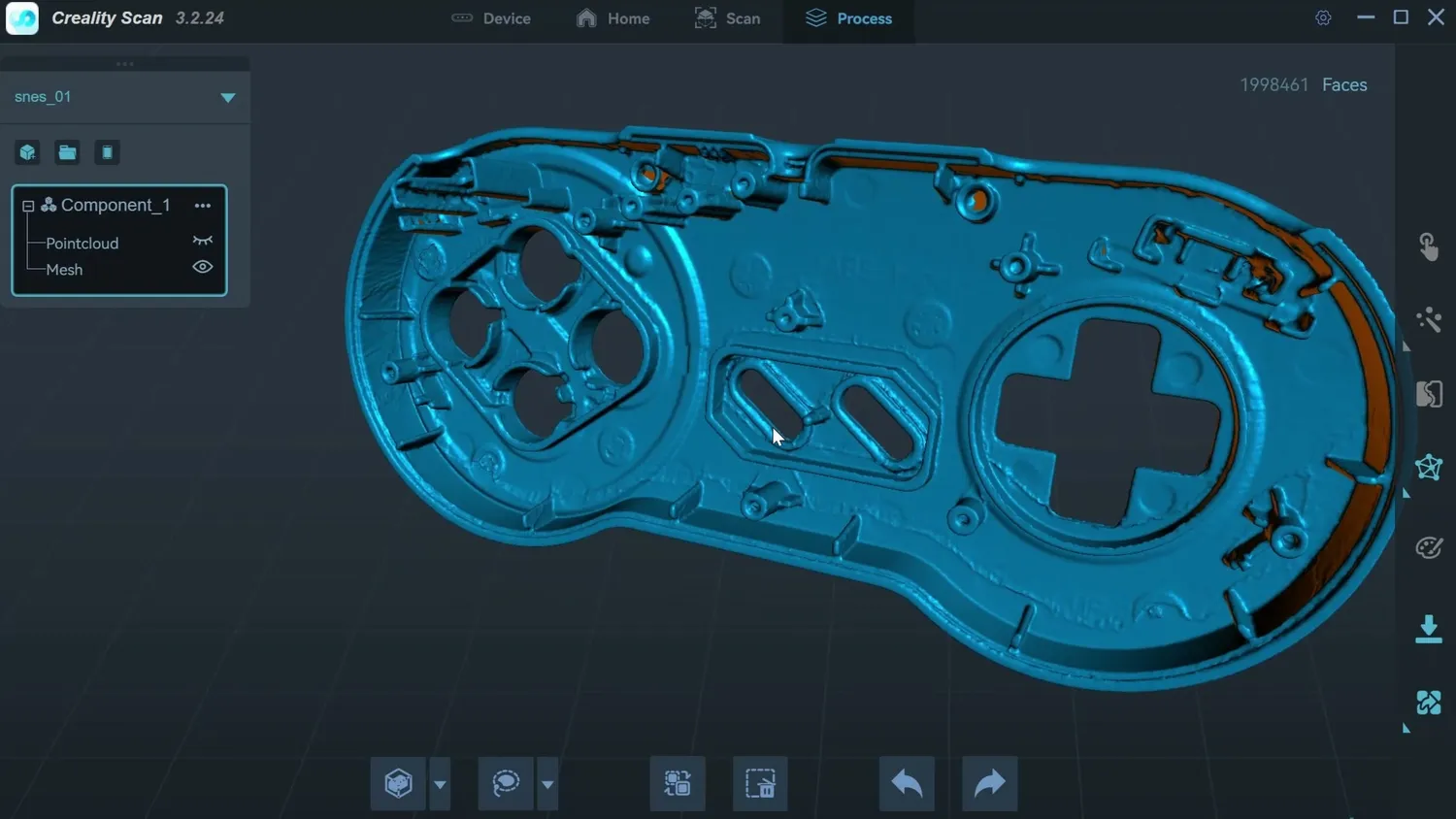Open Component_1 more options menu

(202, 206)
